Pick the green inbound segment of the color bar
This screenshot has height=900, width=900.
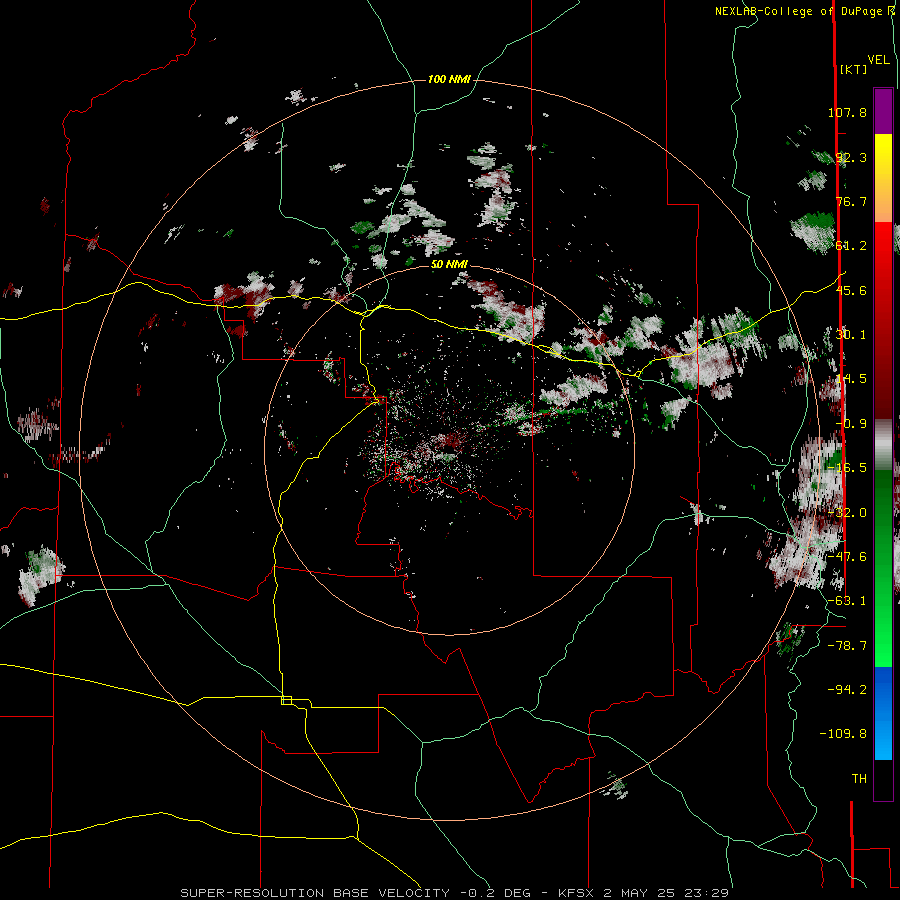(883, 568)
